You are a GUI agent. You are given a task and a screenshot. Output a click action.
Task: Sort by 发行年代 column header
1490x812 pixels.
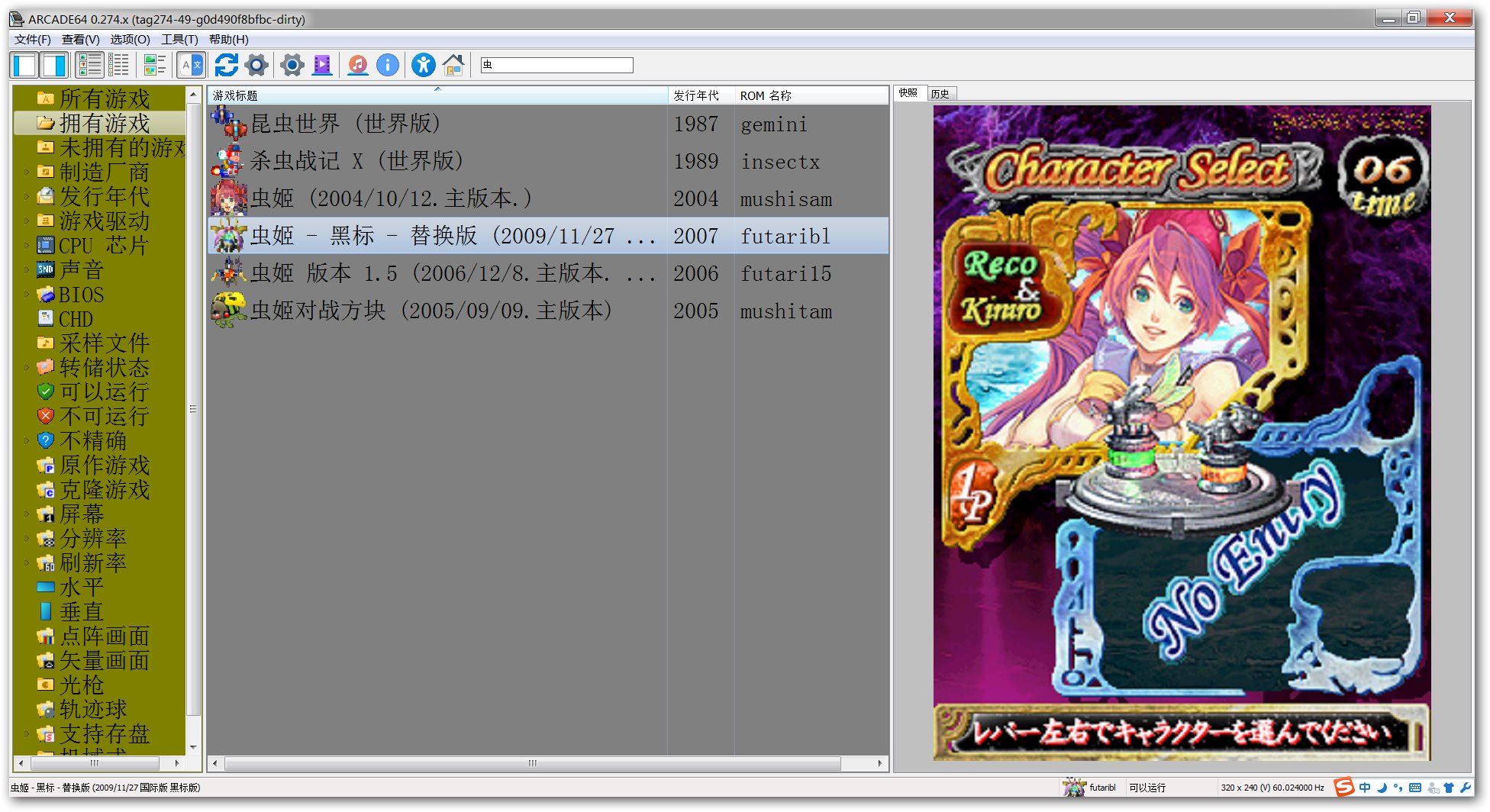click(x=701, y=95)
